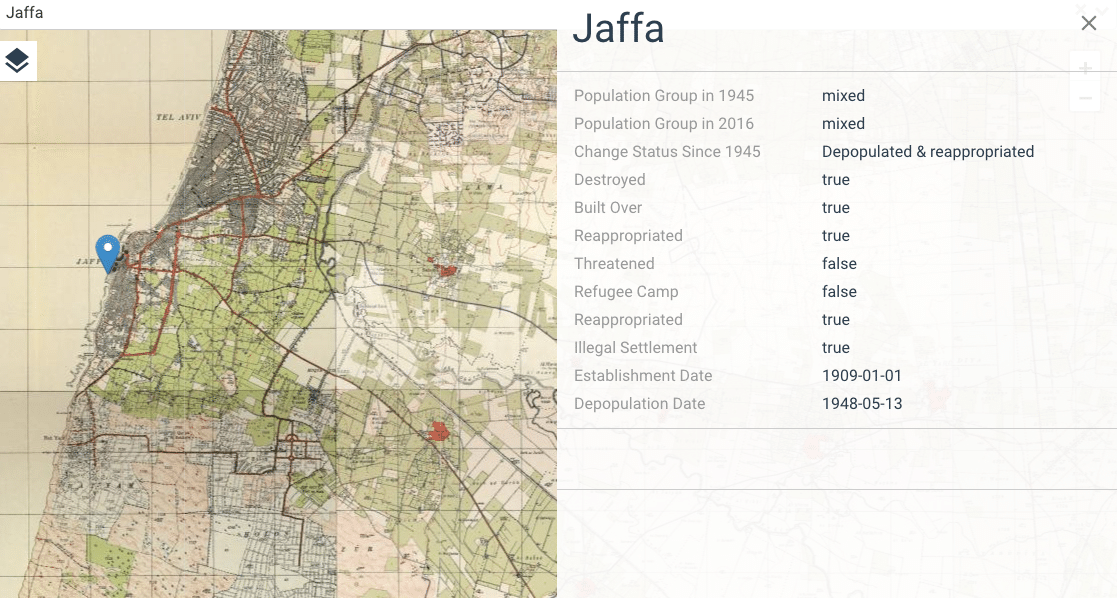Close the Jaffa details panel
The image size is (1117, 598).
(1089, 22)
